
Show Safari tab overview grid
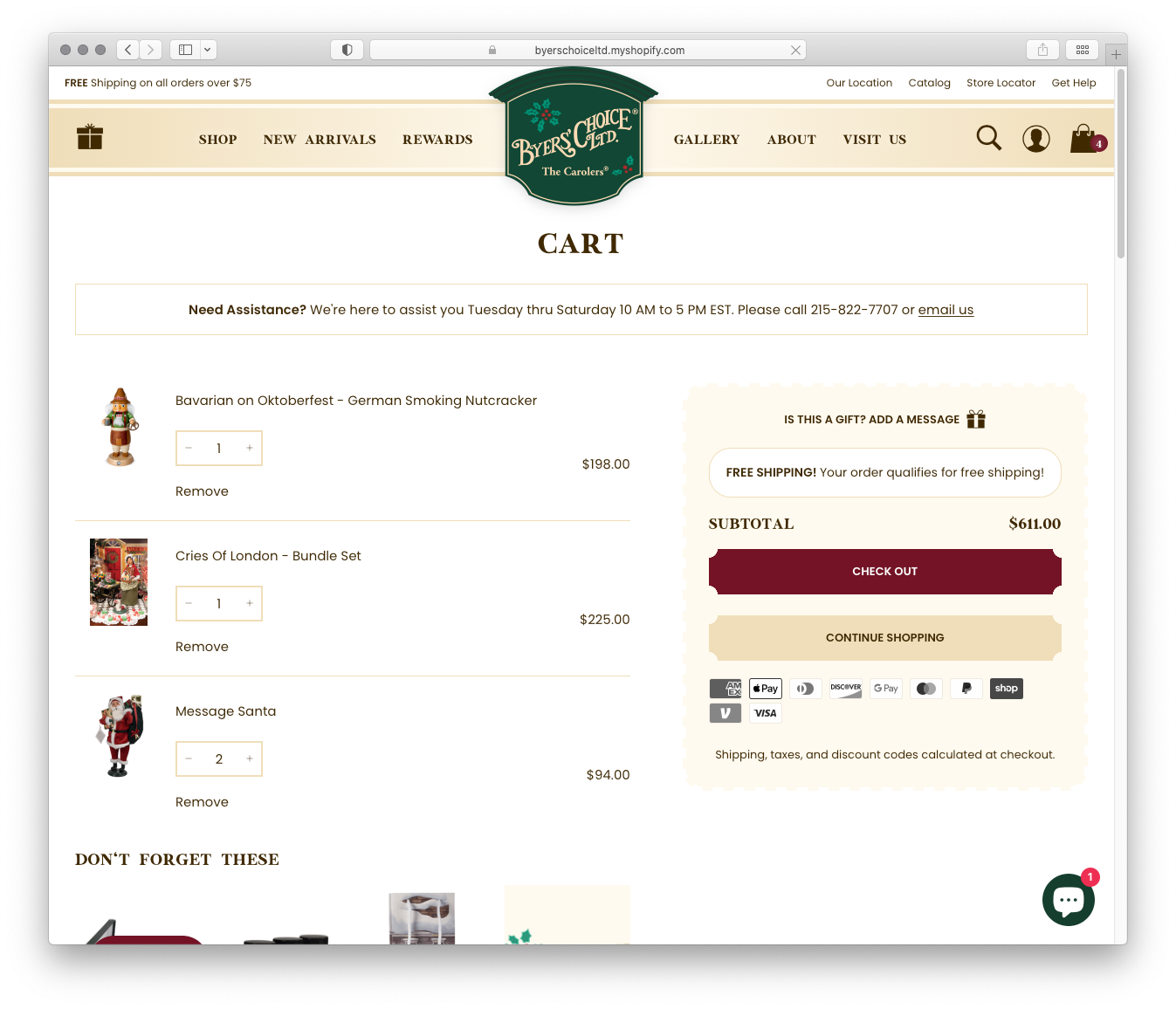coord(1083,50)
